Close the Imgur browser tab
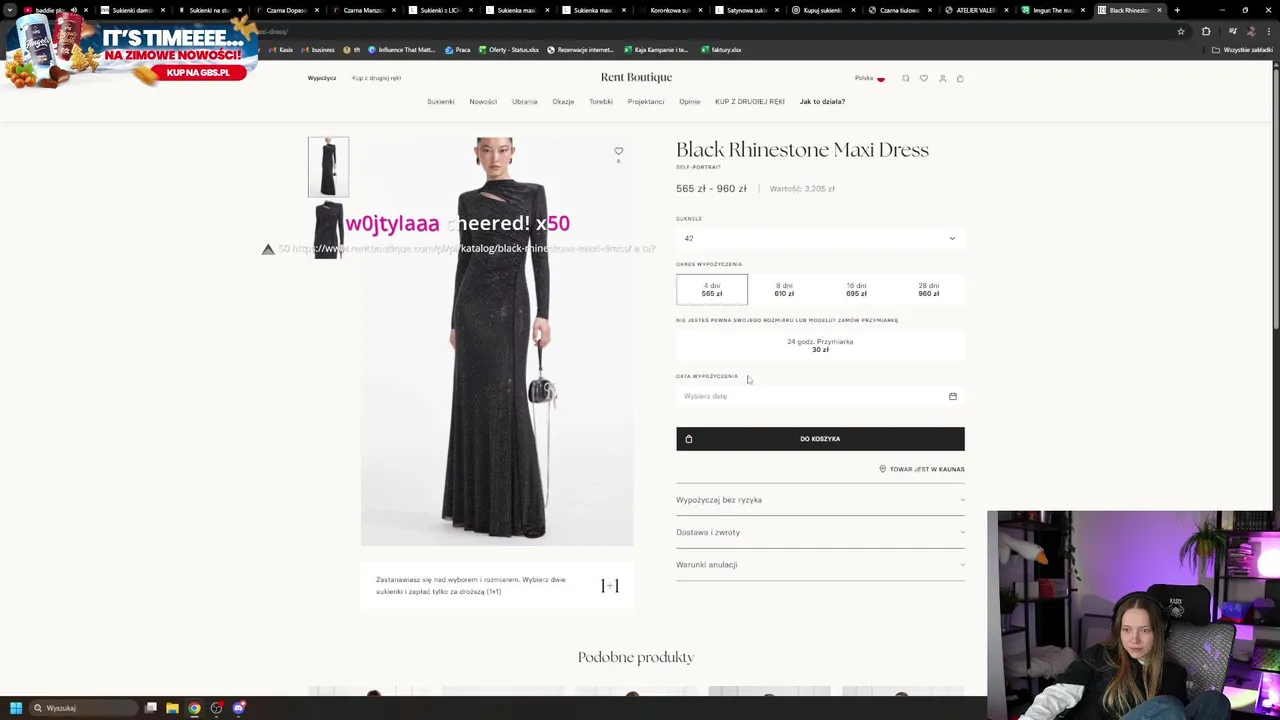The height and width of the screenshot is (720, 1280). [x=1083, y=10]
